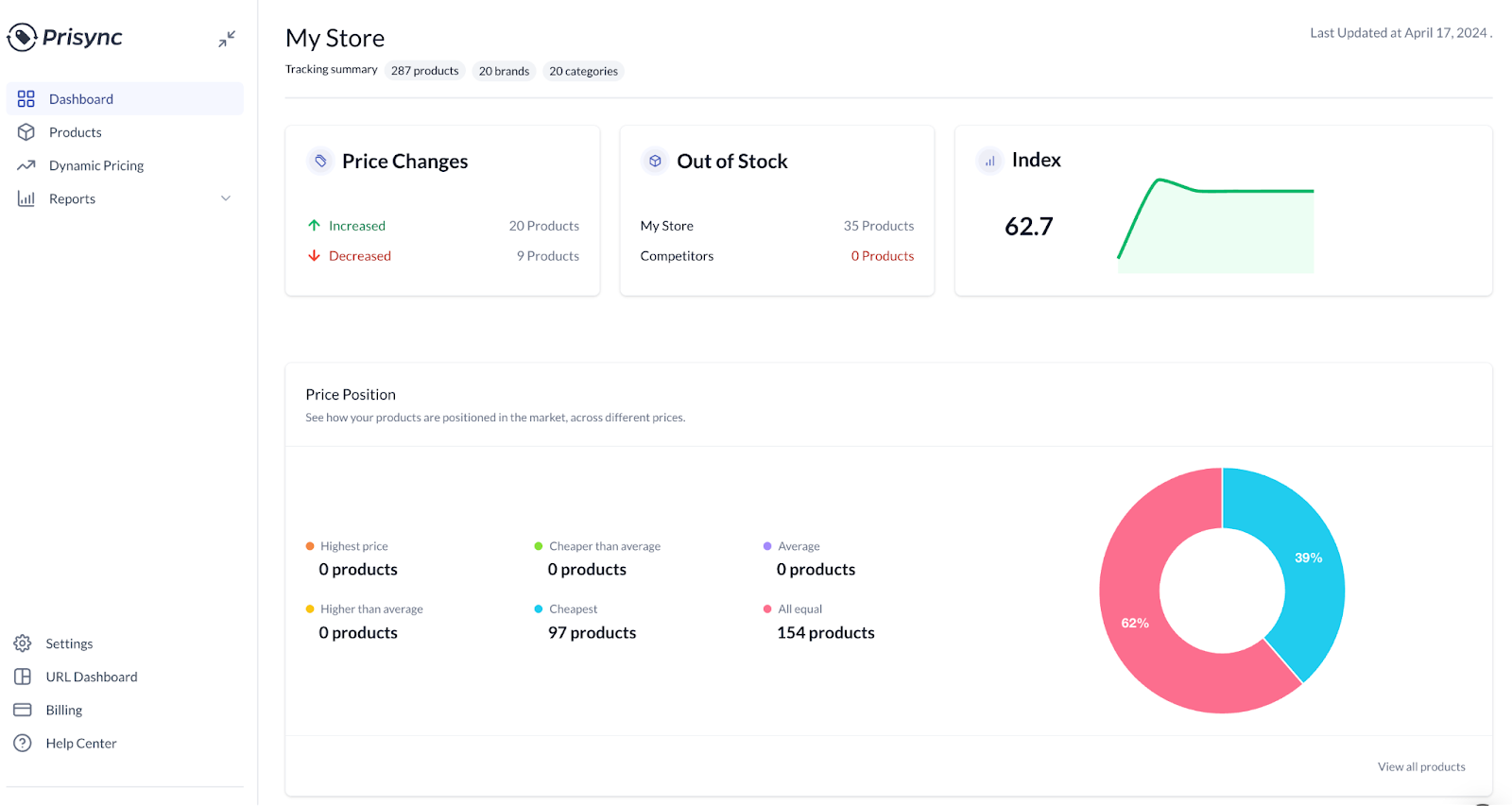The width and height of the screenshot is (1512, 806).
Task: Click the Out of Stock cube icon
Action: point(654,161)
